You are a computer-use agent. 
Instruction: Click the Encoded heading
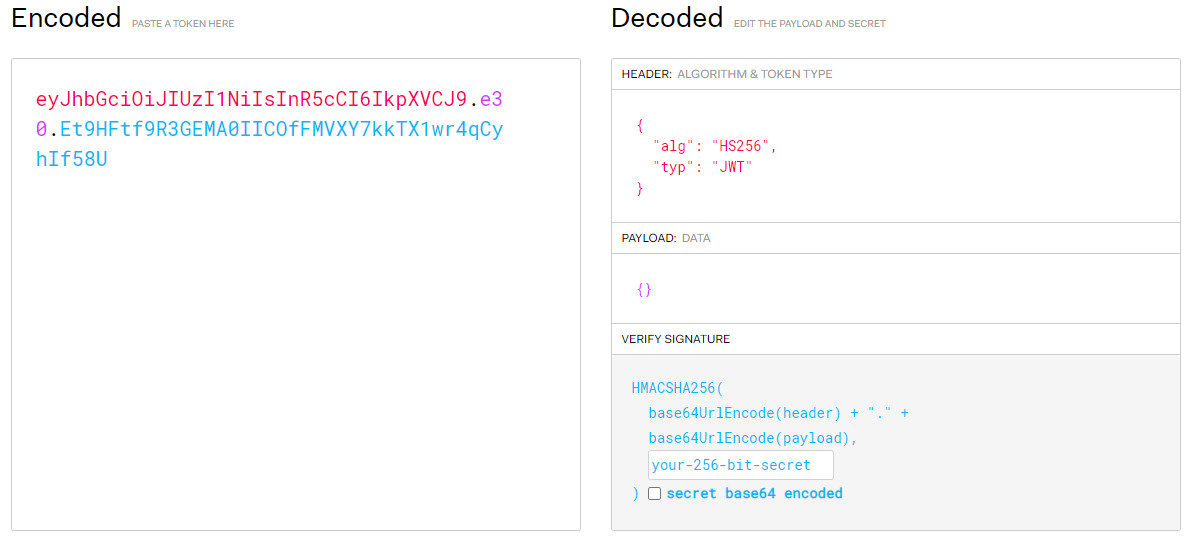pos(66,18)
